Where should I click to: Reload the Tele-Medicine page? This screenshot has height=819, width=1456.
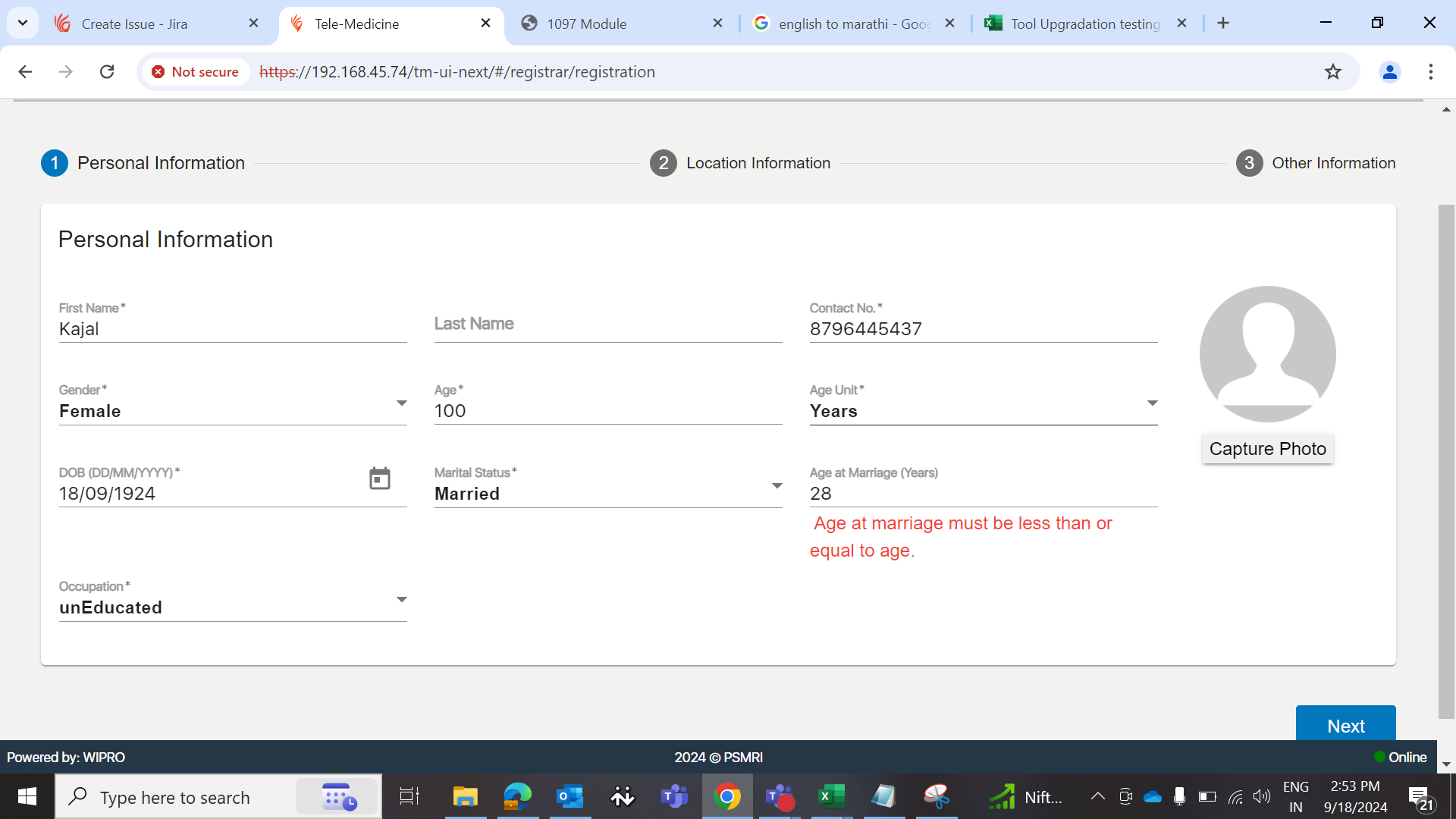[107, 71]
